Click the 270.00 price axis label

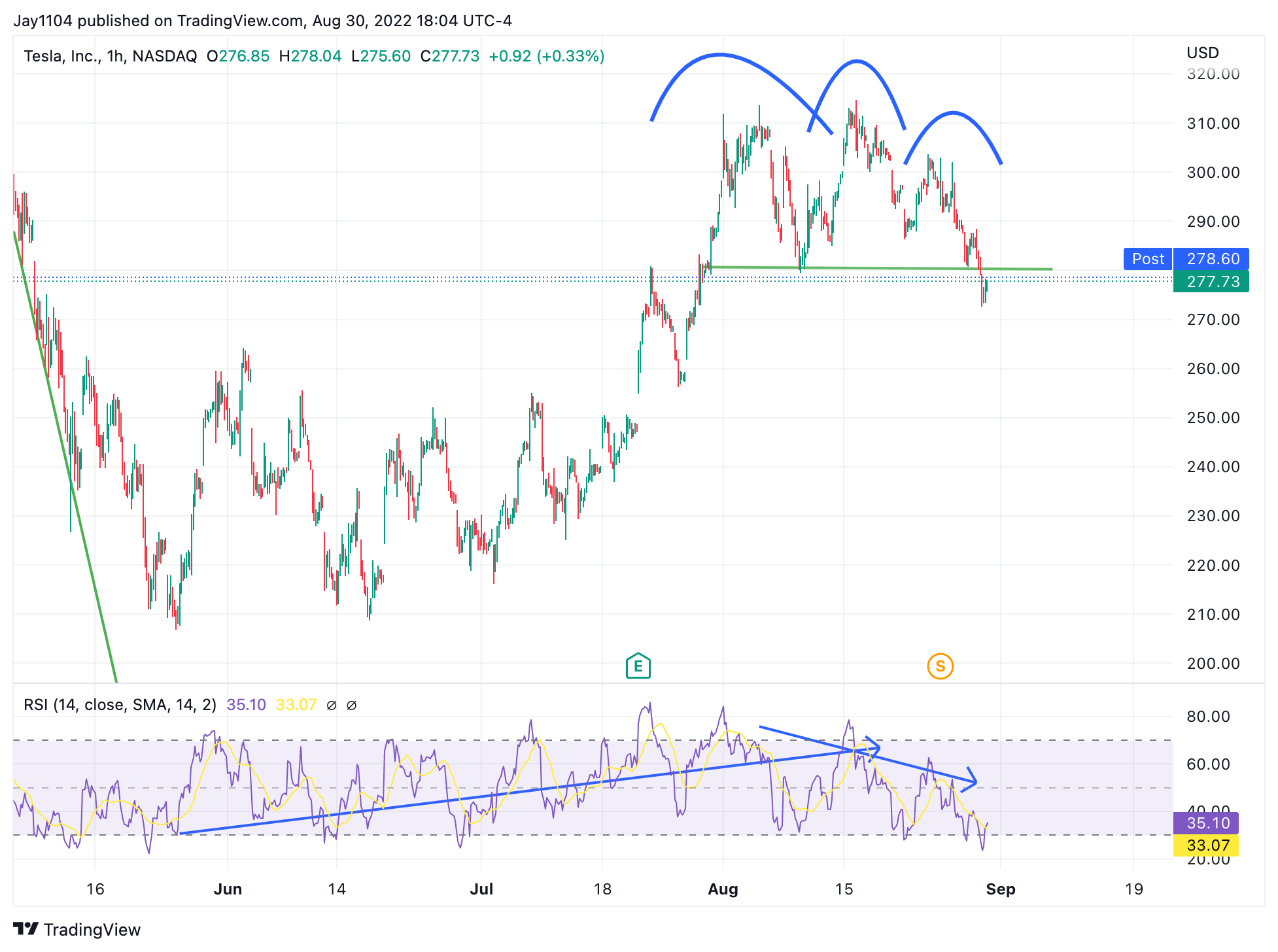coord(1213,319)
